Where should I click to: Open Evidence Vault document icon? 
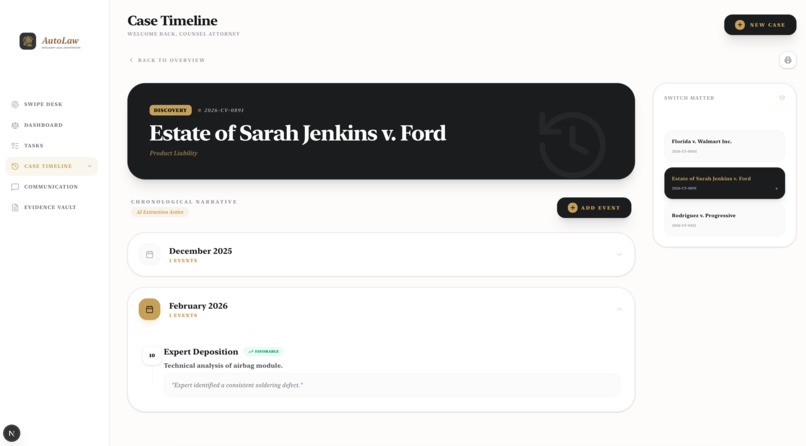tap(15, 207)
